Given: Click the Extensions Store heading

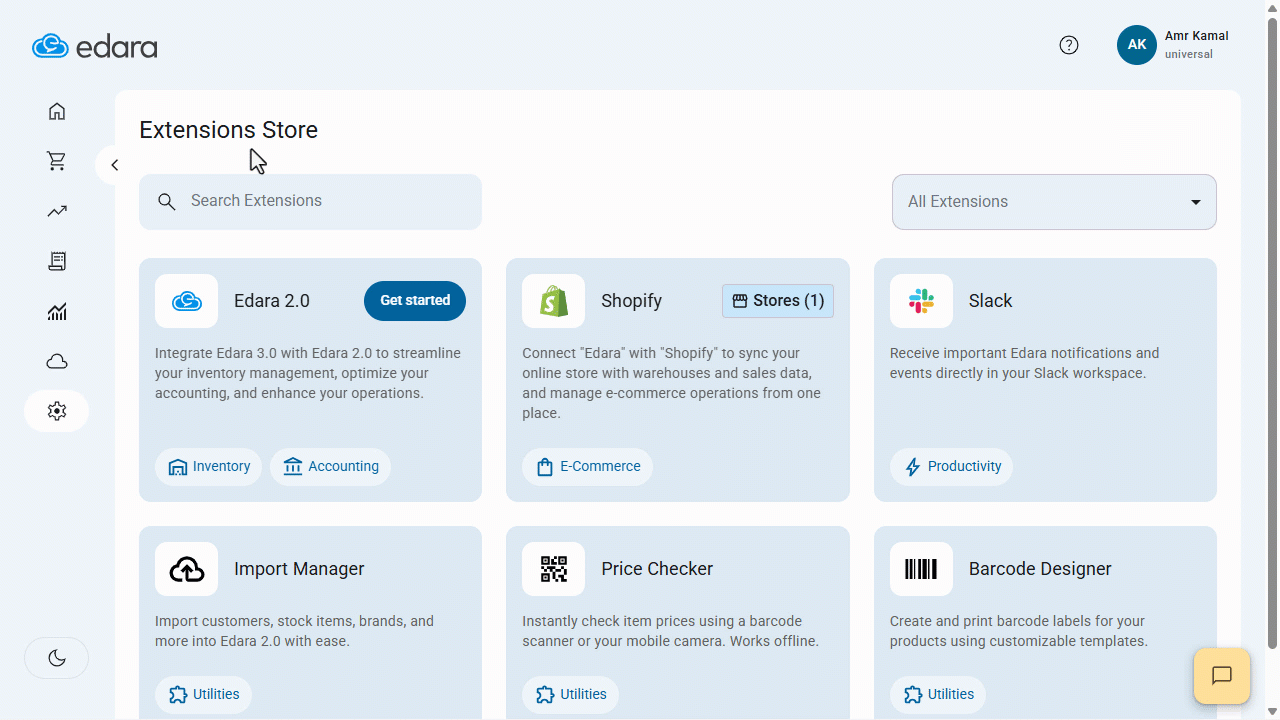Looking at the screenshot, I should point(229,130).
